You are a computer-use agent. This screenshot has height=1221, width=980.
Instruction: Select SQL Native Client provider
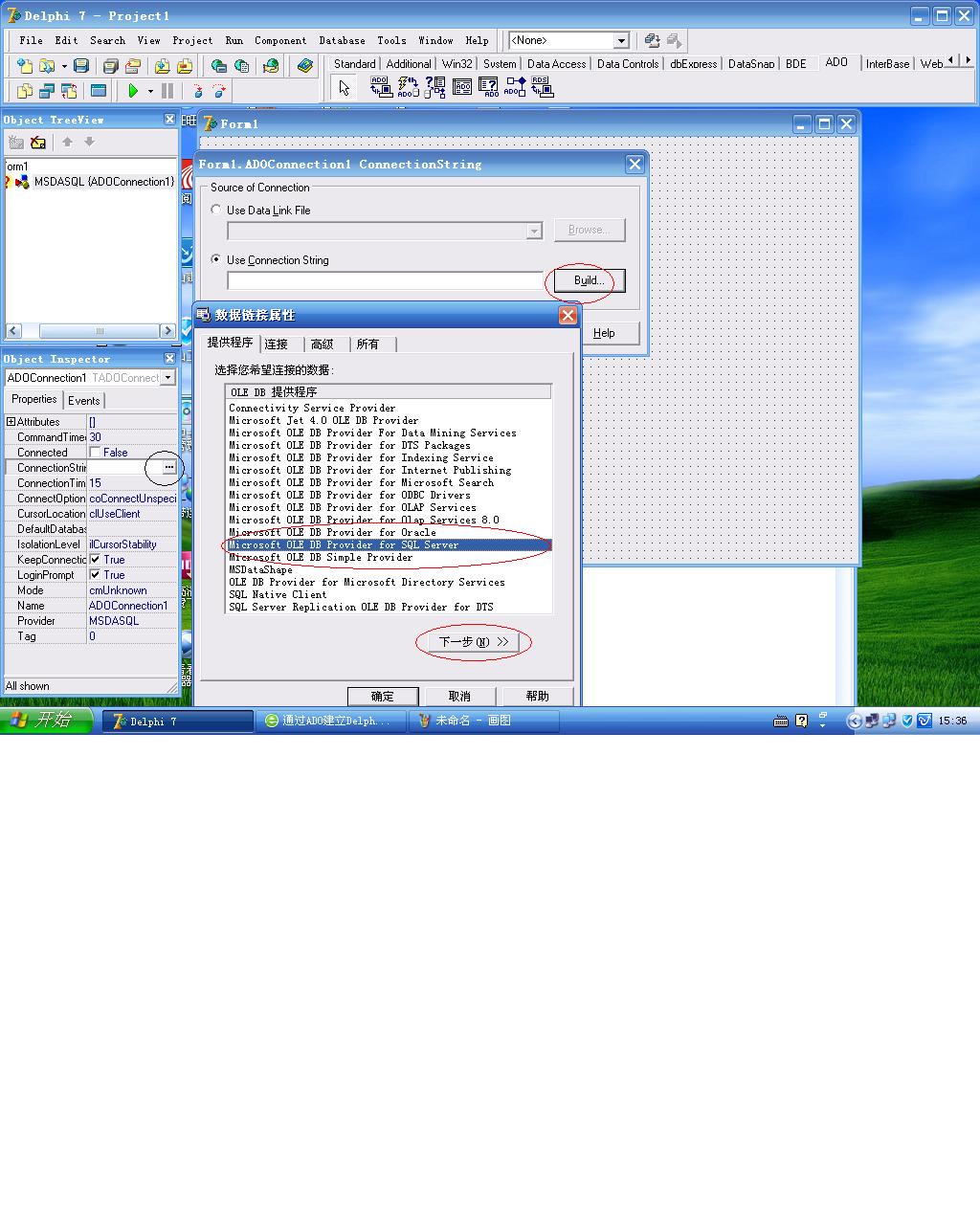(x=278, y=594)
